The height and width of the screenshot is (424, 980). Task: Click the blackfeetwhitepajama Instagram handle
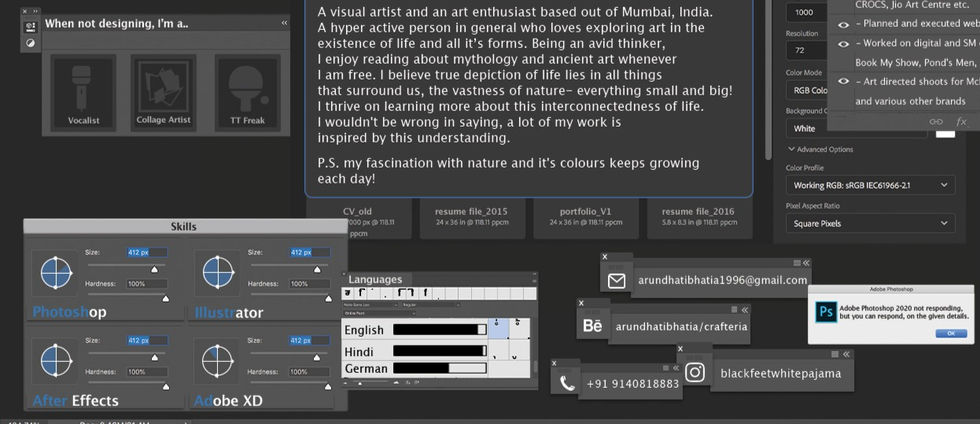pos(781,373)
